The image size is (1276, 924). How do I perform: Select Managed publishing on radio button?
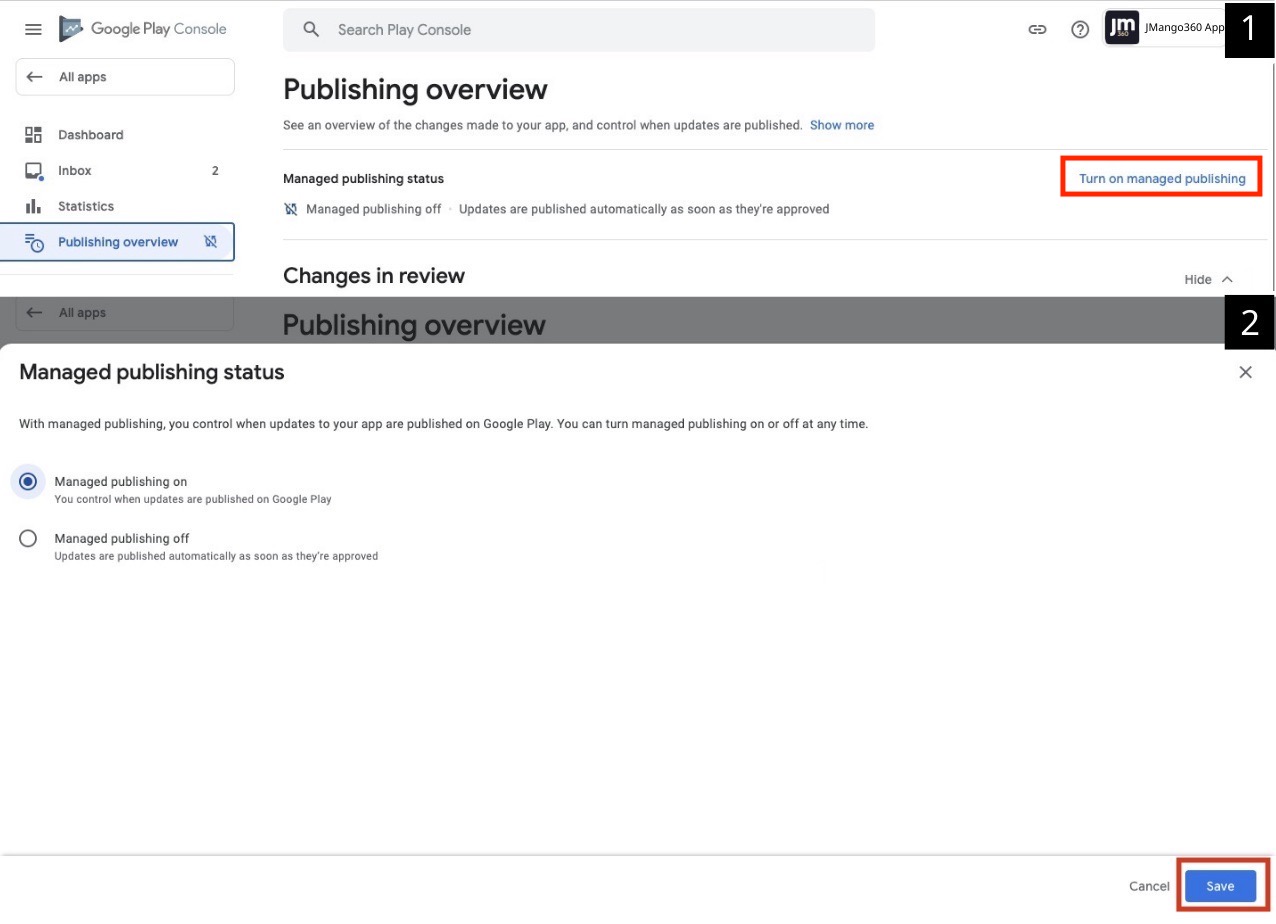coord(28,481)
